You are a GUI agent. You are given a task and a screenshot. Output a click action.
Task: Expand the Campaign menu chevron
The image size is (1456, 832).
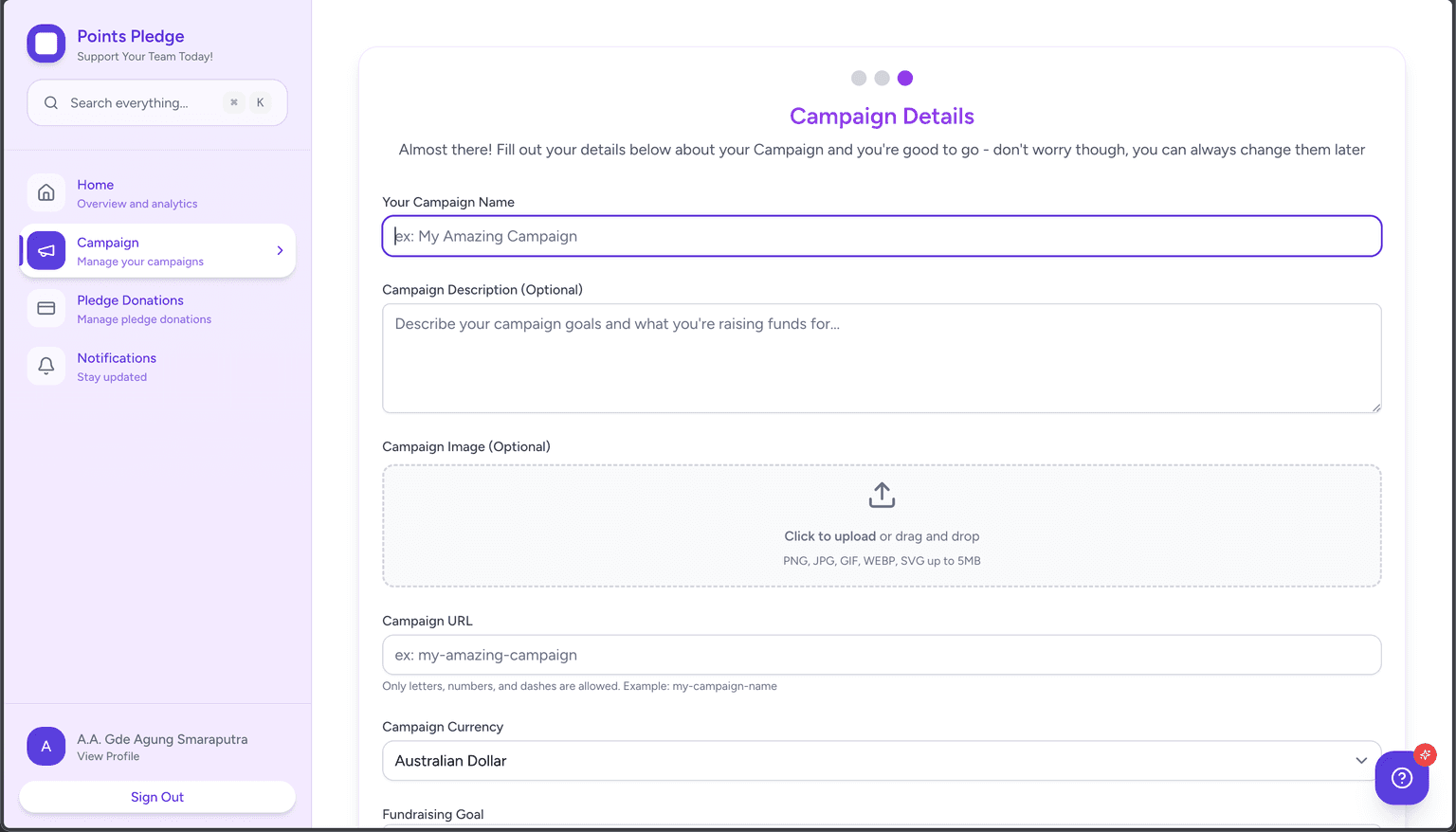280,251
